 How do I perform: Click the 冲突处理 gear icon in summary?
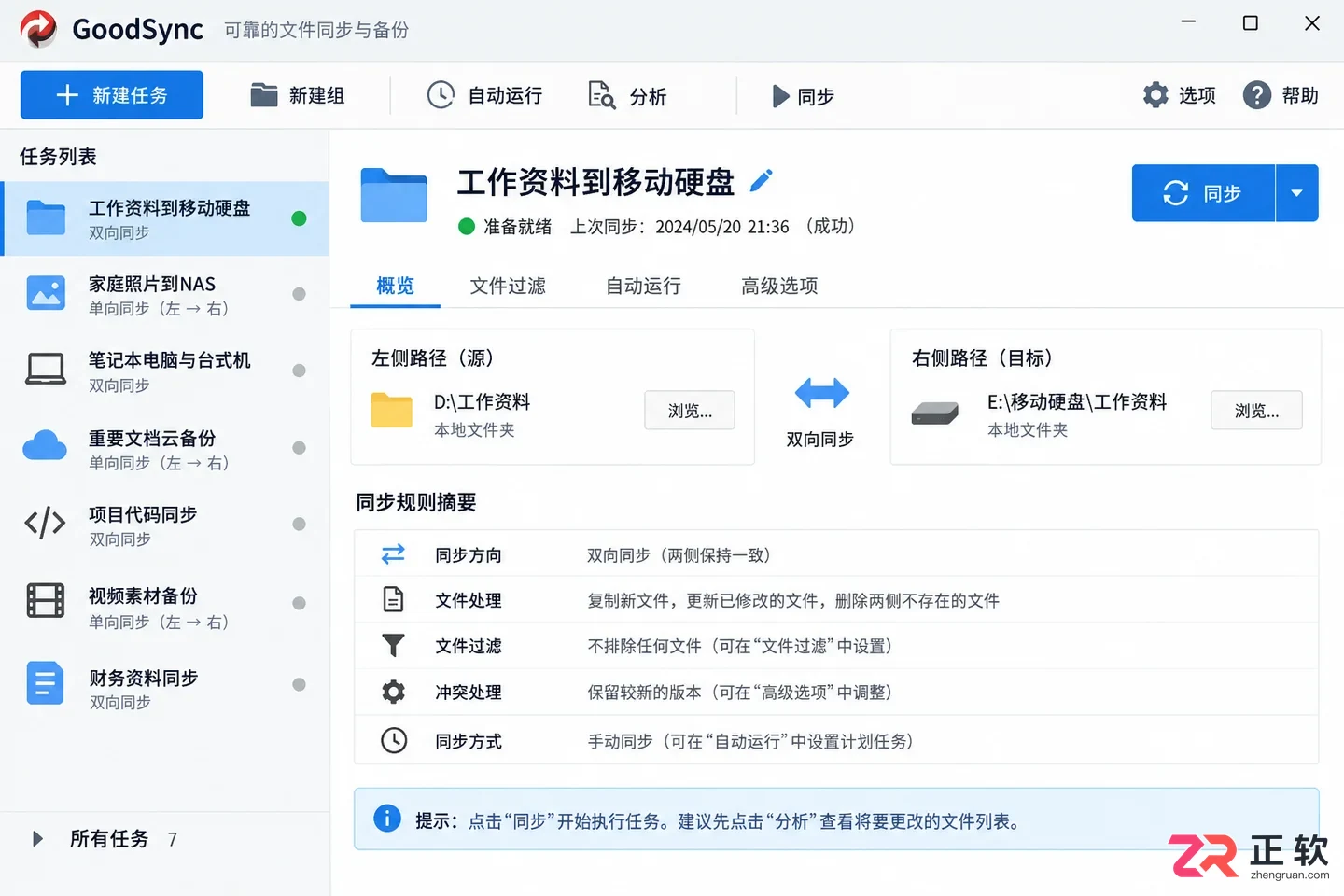coord(394,692)
